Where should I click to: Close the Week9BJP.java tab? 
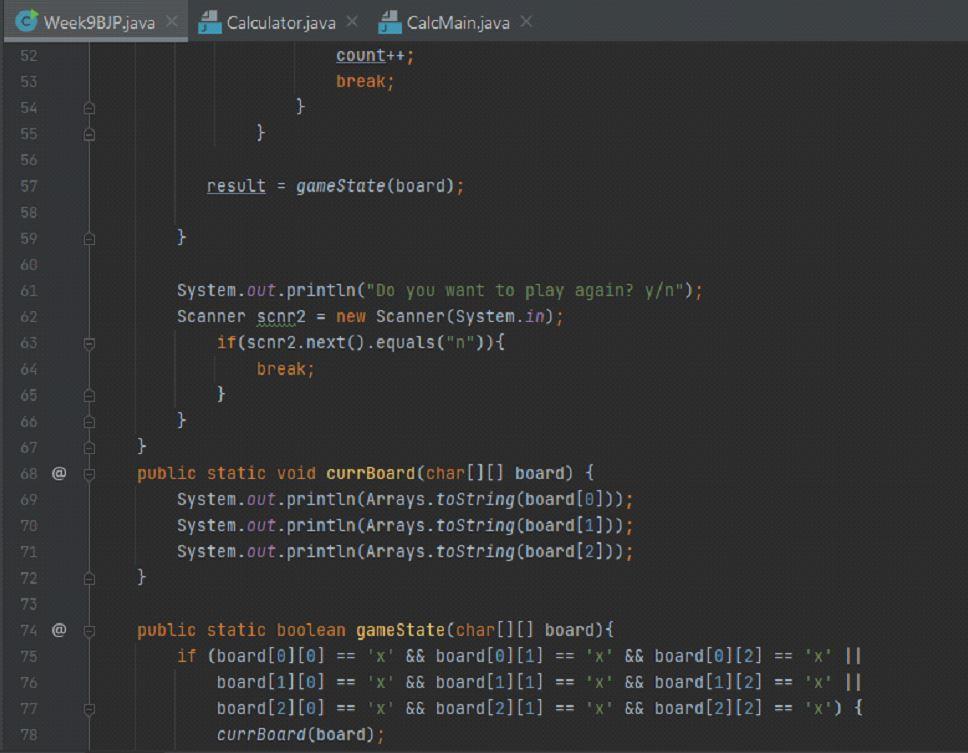pyautogui.click(x=172, y=22)
